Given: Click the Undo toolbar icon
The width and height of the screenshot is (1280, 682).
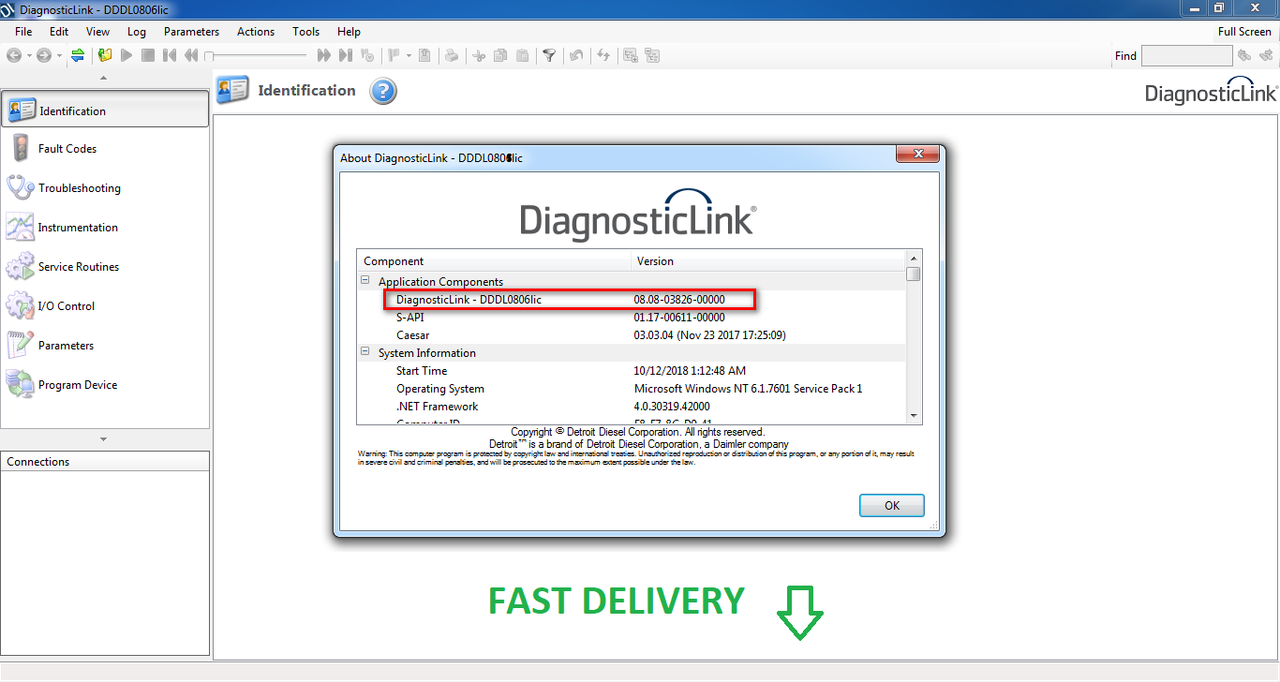Looking at the screenshot, I should [576, 55].
